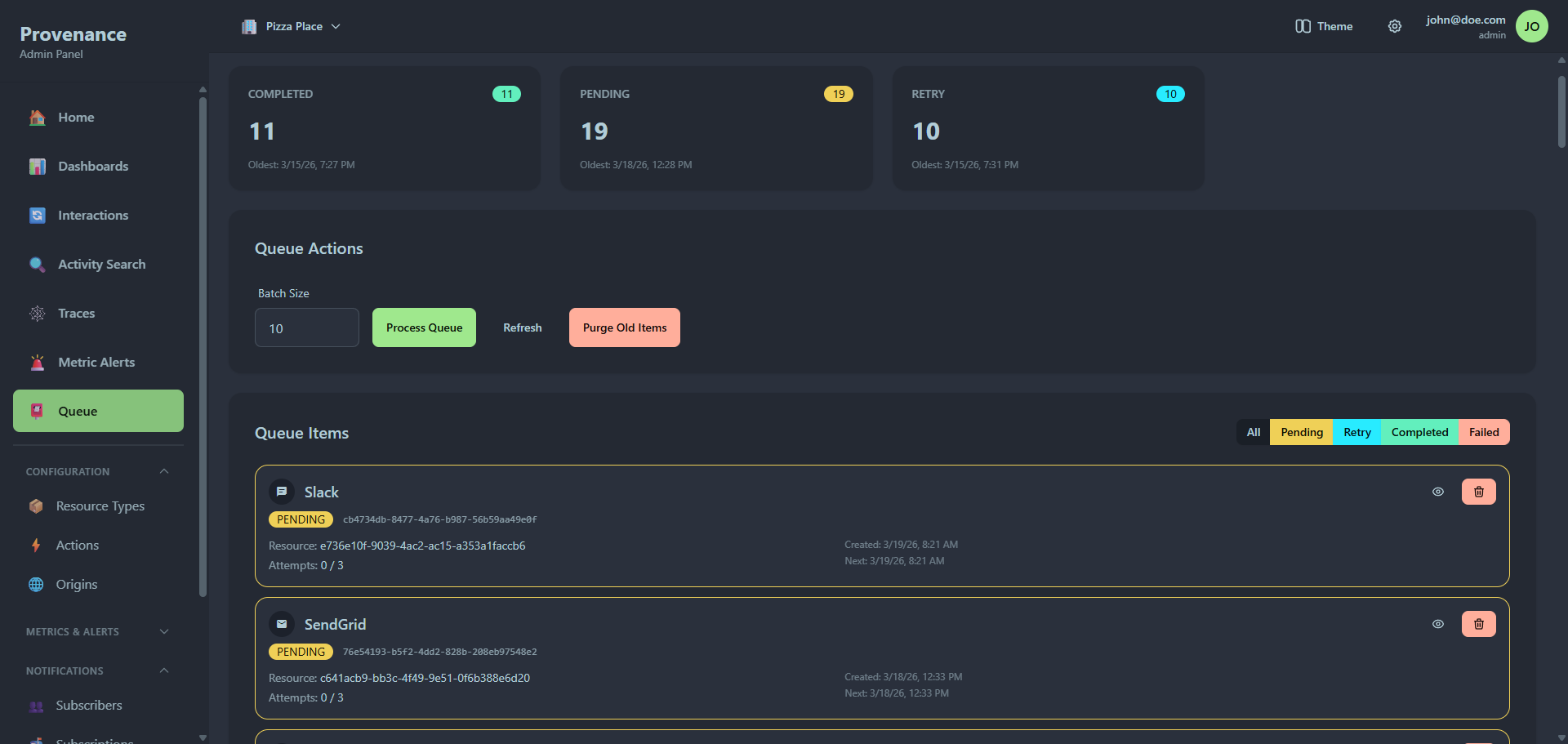Image resolution: width=1568 pixels, height=744 pixels.
Task: Click the Process Queue button
Action: tap(424, 327)
